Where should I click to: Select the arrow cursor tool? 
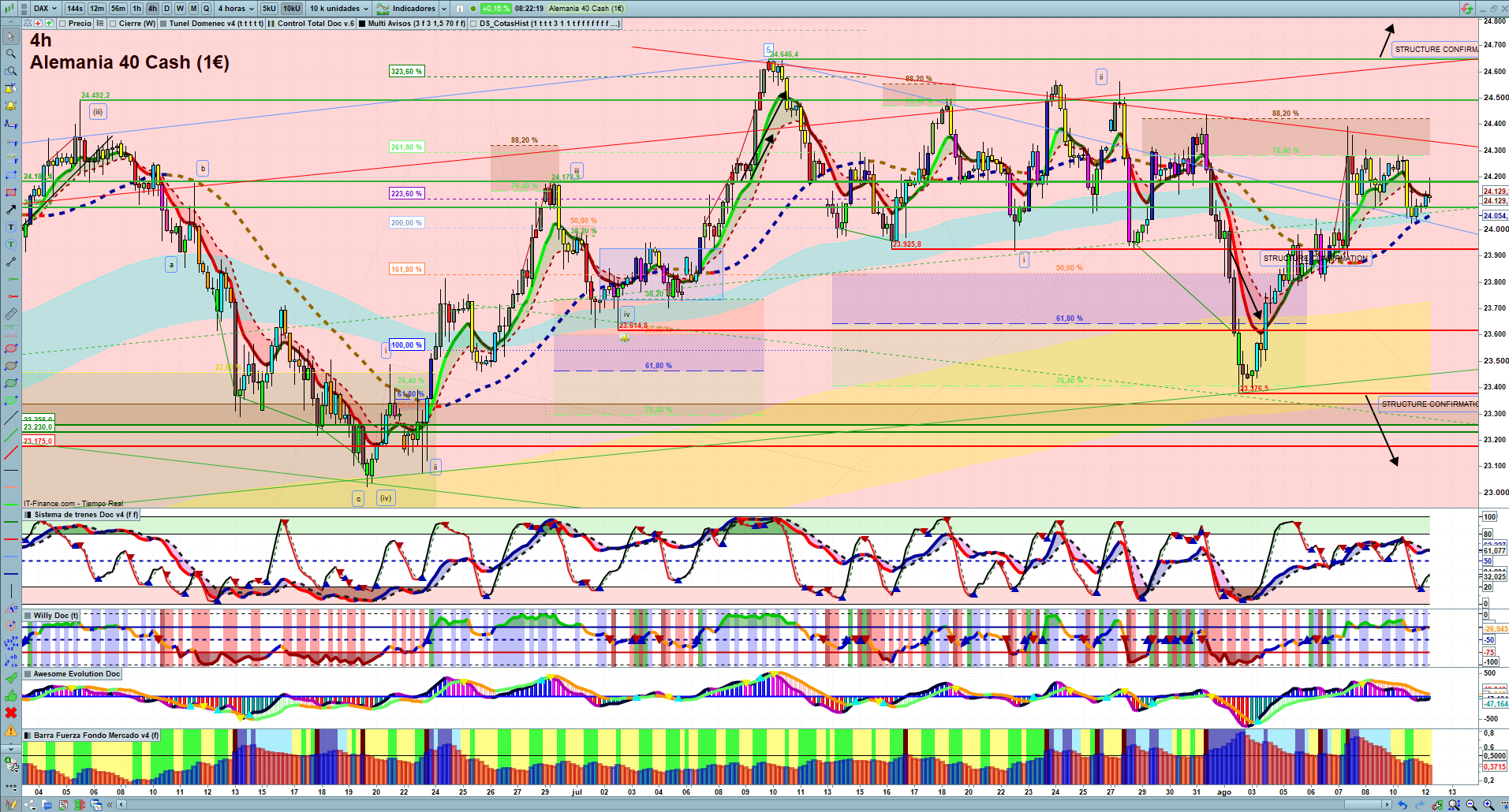click(11, 36)
